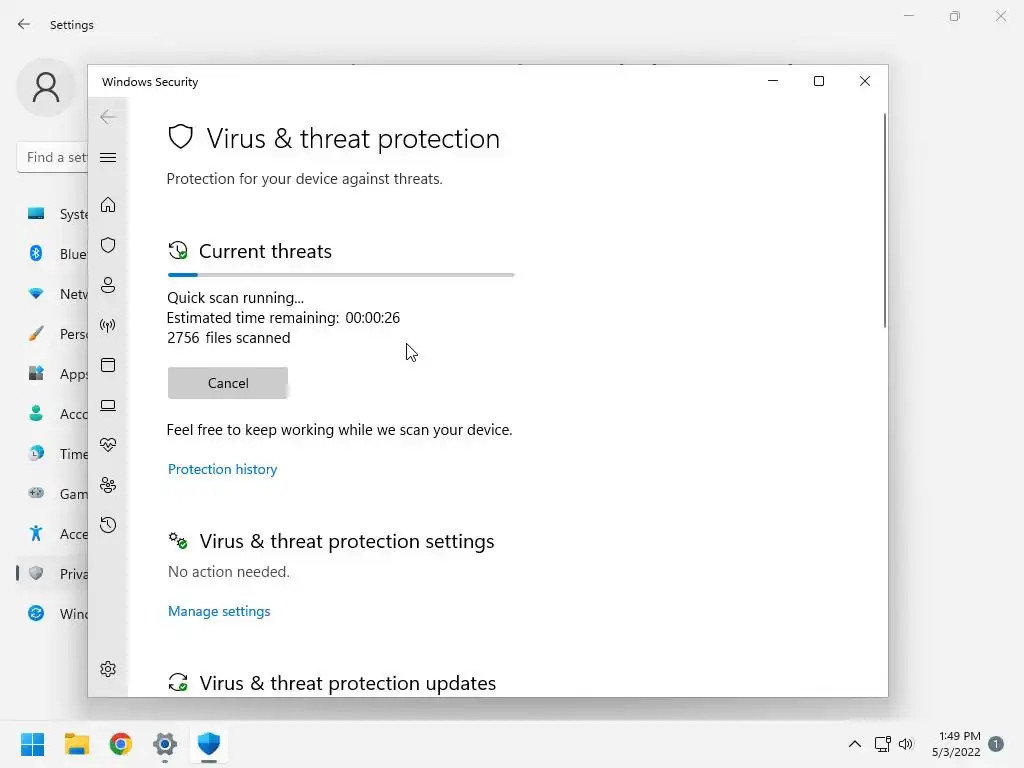Open Accessibility in Settings sidebar

pyautogui.click(x=57, y=534)
